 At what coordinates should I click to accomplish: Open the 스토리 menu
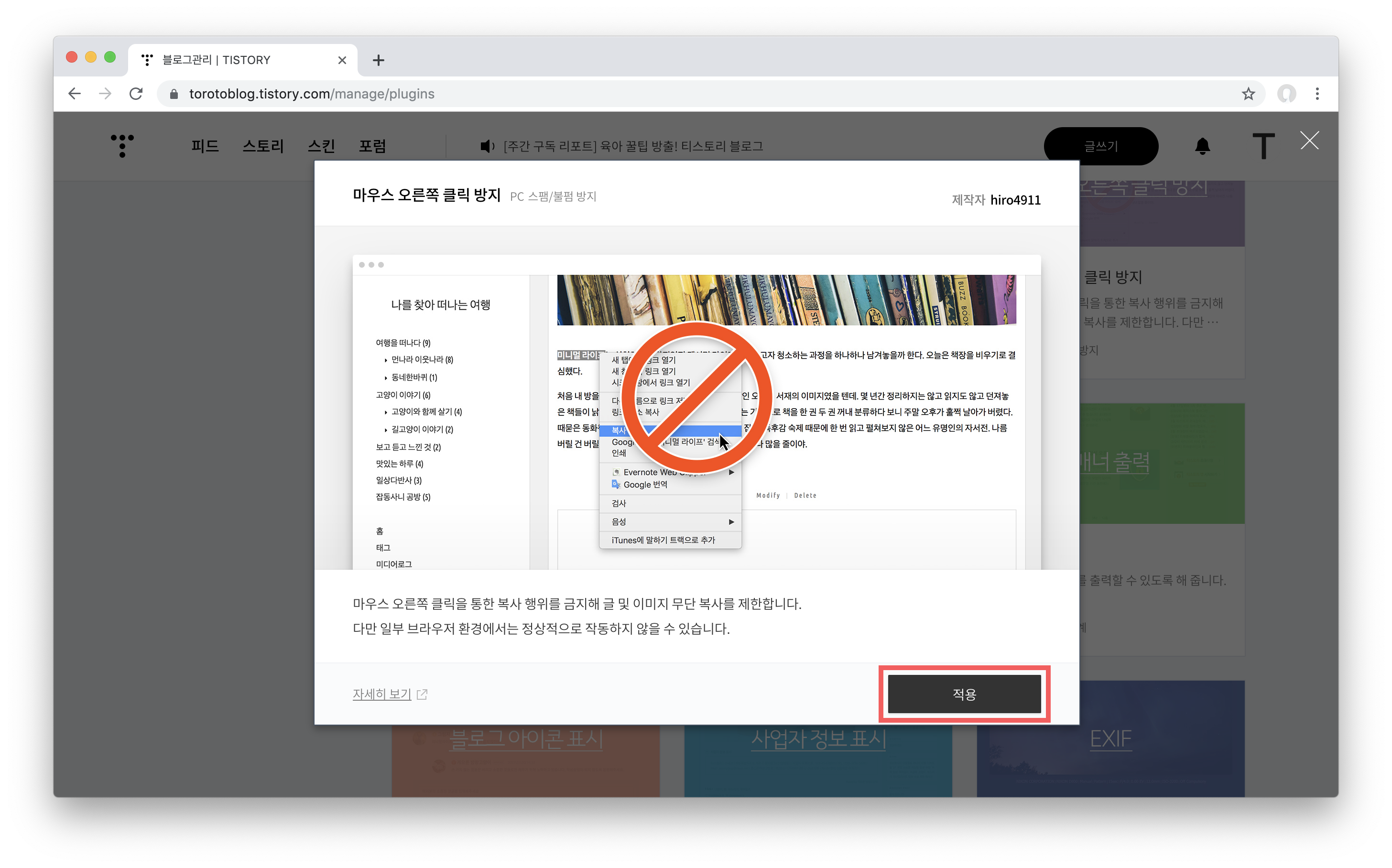click(263, 146)
